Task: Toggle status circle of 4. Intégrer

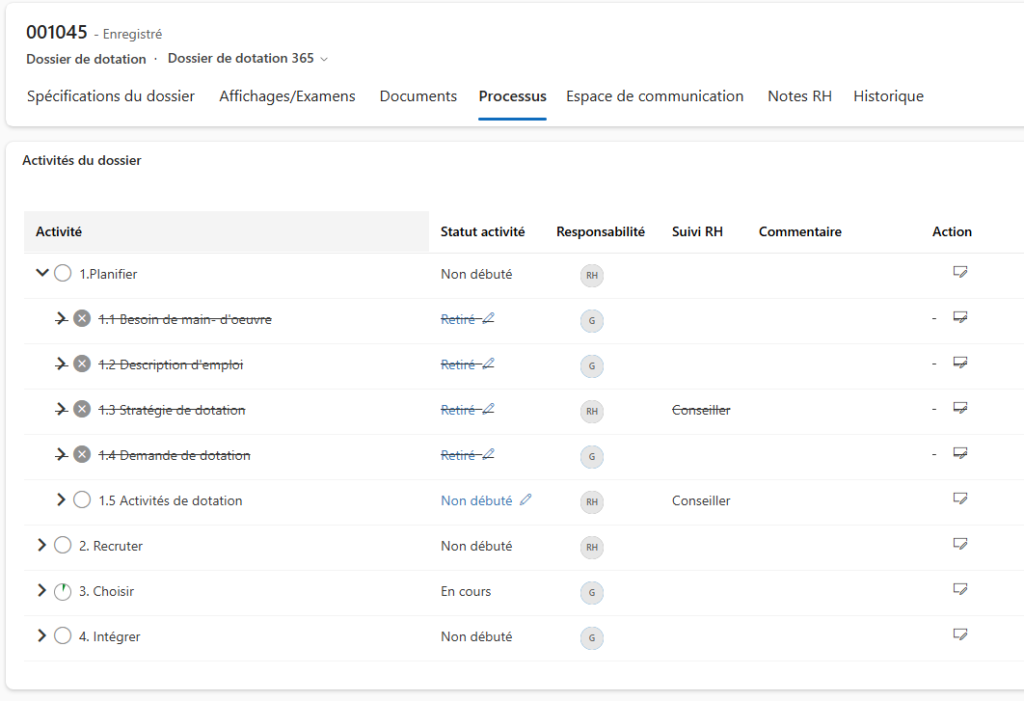Action: pyautogui.click(x=62, y=636)
